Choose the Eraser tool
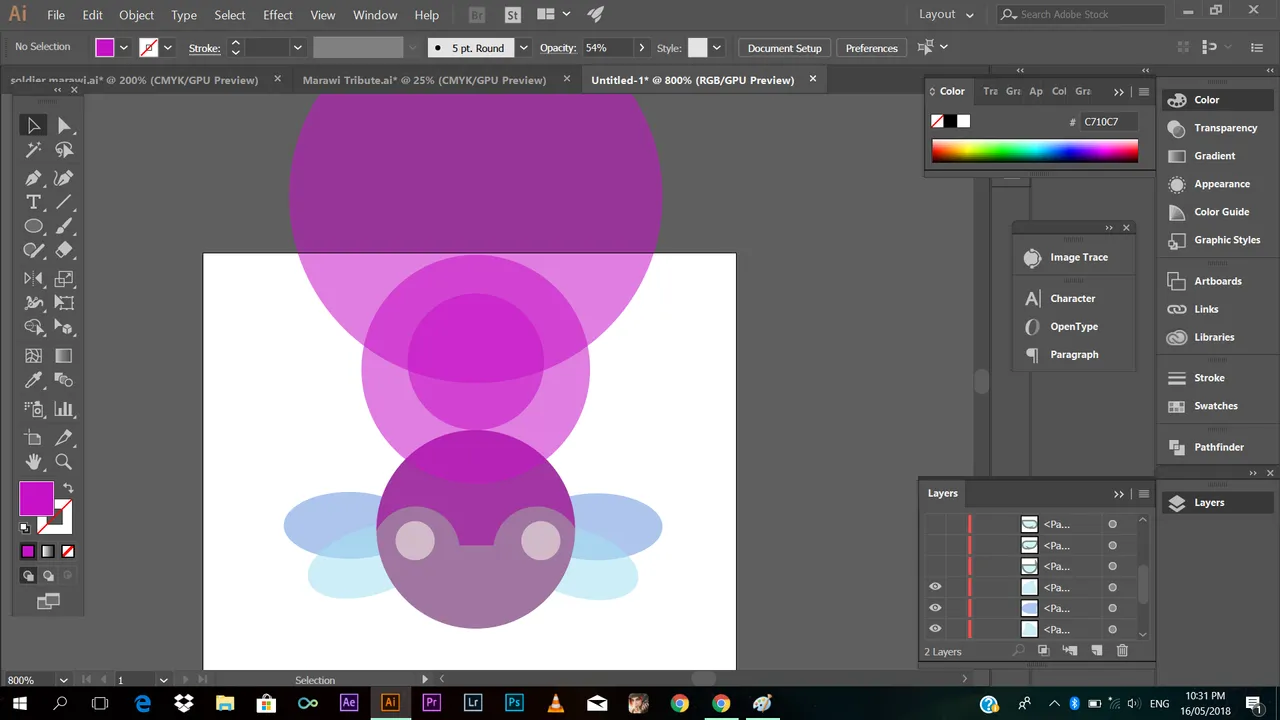Image resolution: width=1280 pixels, height=720 pixels. click(64, 250)
